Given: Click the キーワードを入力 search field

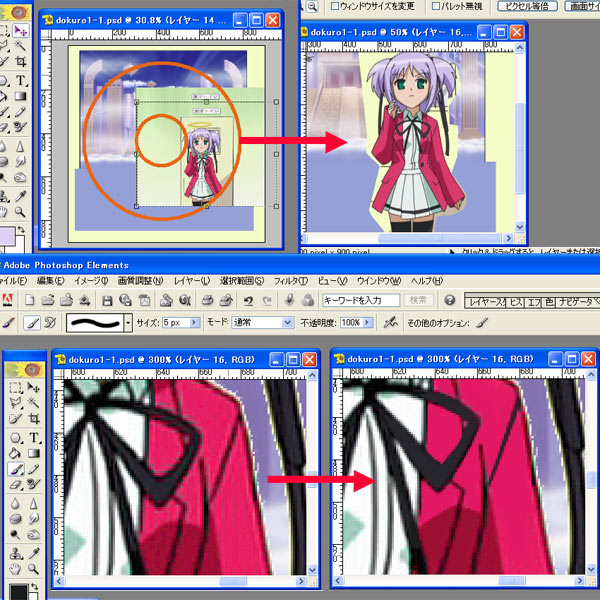Looking at the screenshot, I should click(x=361, y=300).
